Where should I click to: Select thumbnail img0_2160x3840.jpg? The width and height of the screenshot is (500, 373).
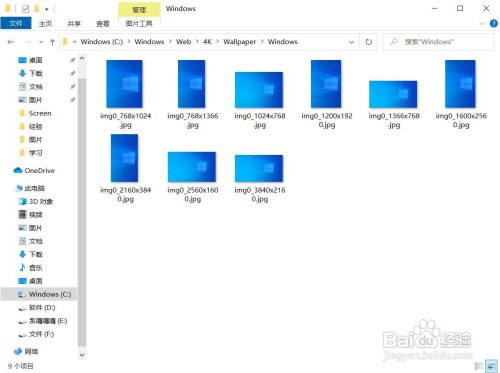pos(125,158)
